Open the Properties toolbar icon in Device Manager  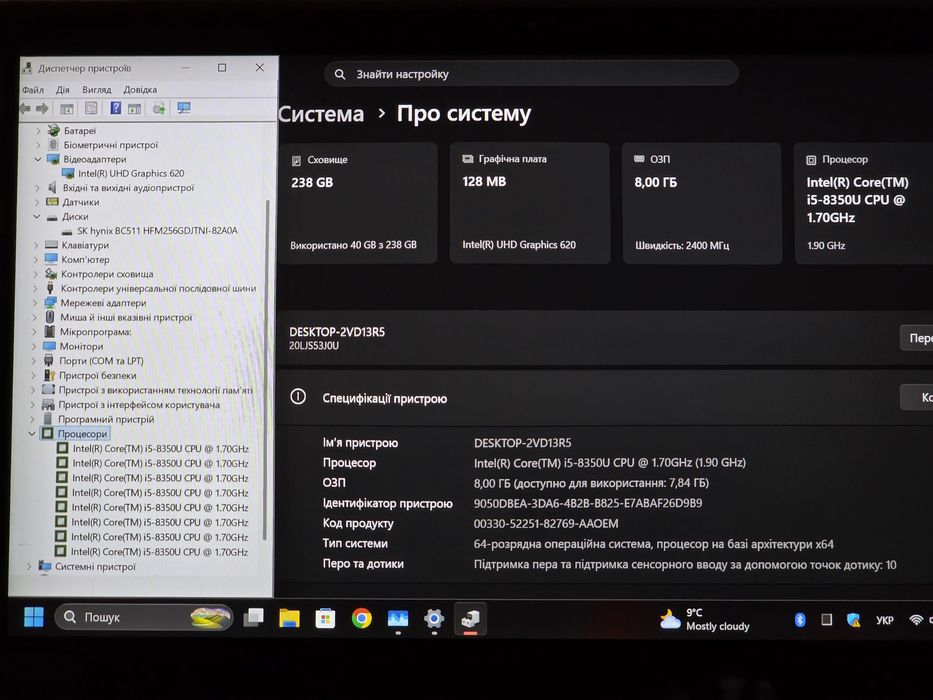tap(91, 108)
